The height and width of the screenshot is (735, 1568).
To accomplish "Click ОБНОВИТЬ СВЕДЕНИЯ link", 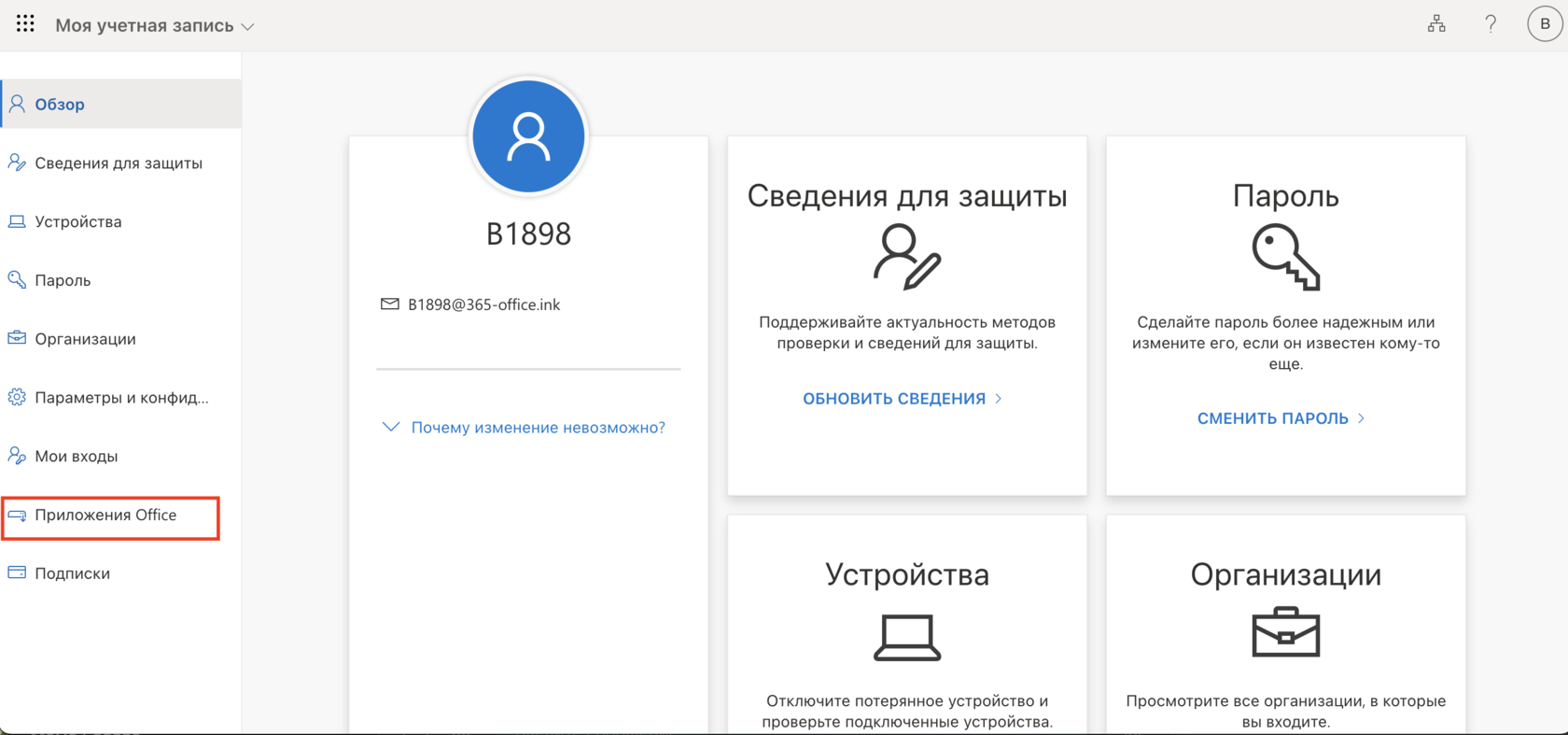I will coord(894,399).
